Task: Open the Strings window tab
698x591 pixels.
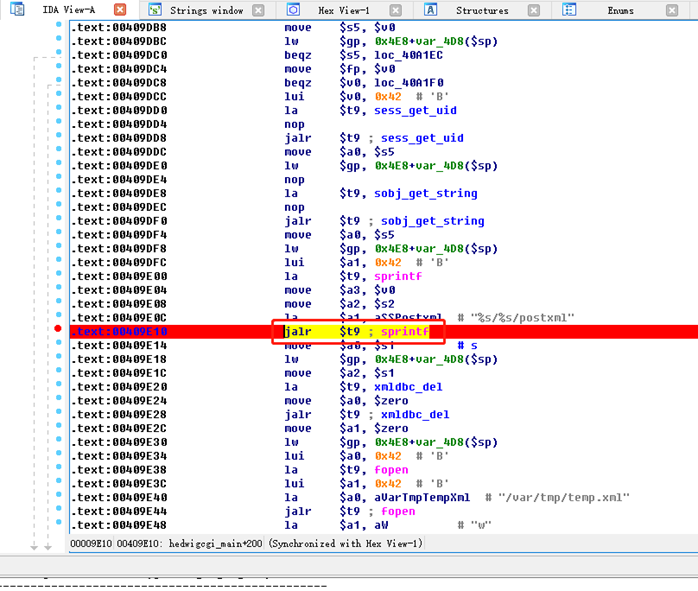Action: 207,10
